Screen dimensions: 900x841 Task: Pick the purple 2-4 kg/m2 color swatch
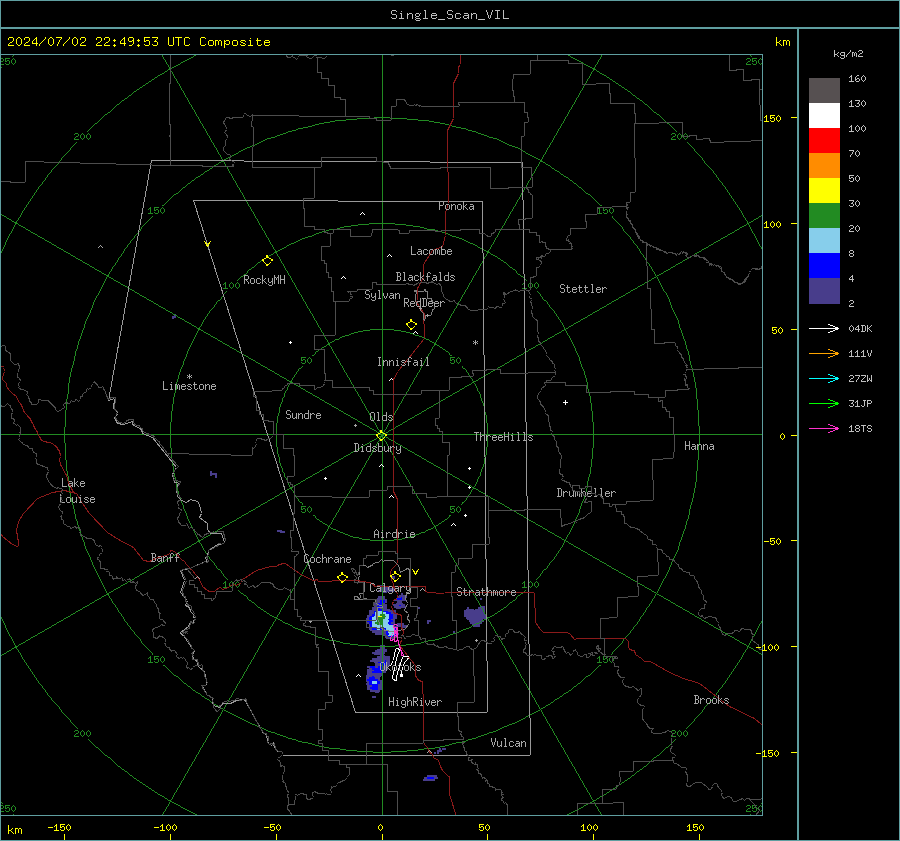pos(824,291)
